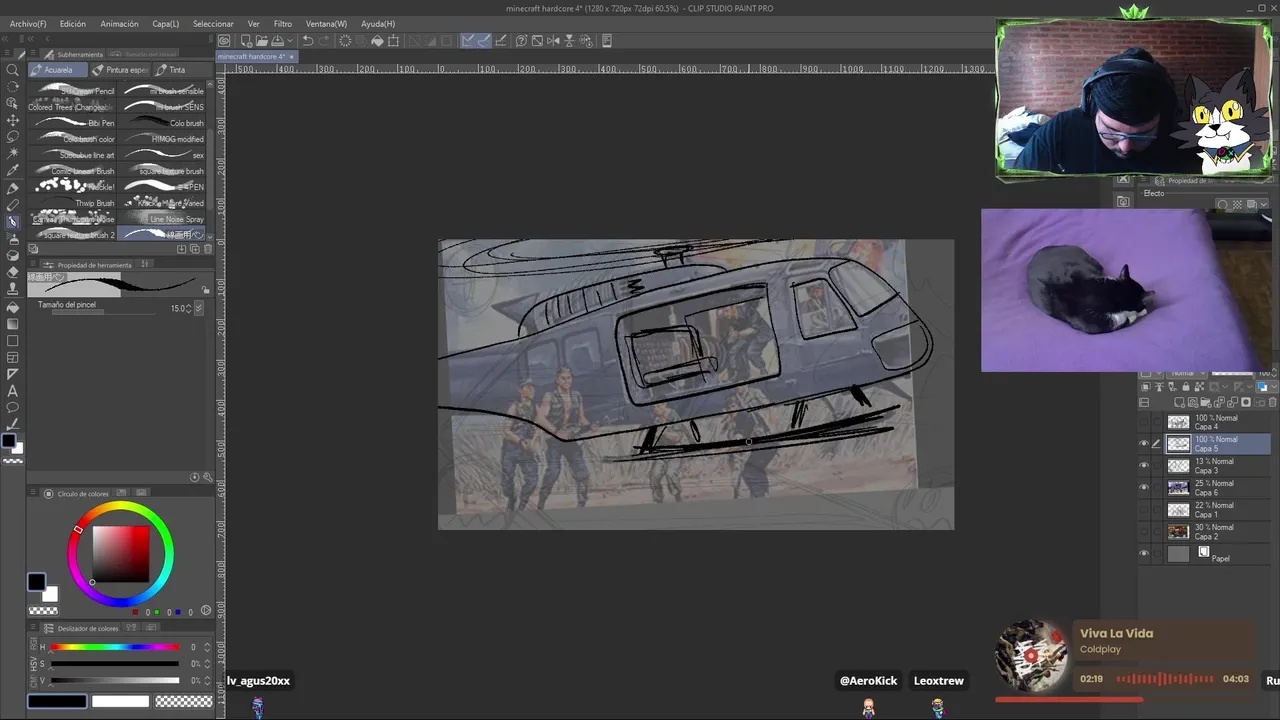Select the Capa 6 layer thumbnail

tap(1179, 488)
